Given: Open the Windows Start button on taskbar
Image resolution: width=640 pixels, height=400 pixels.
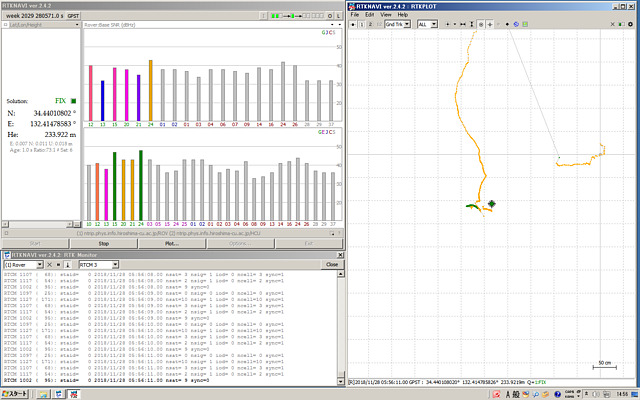Looking at the screenshot, I should 15,394.
